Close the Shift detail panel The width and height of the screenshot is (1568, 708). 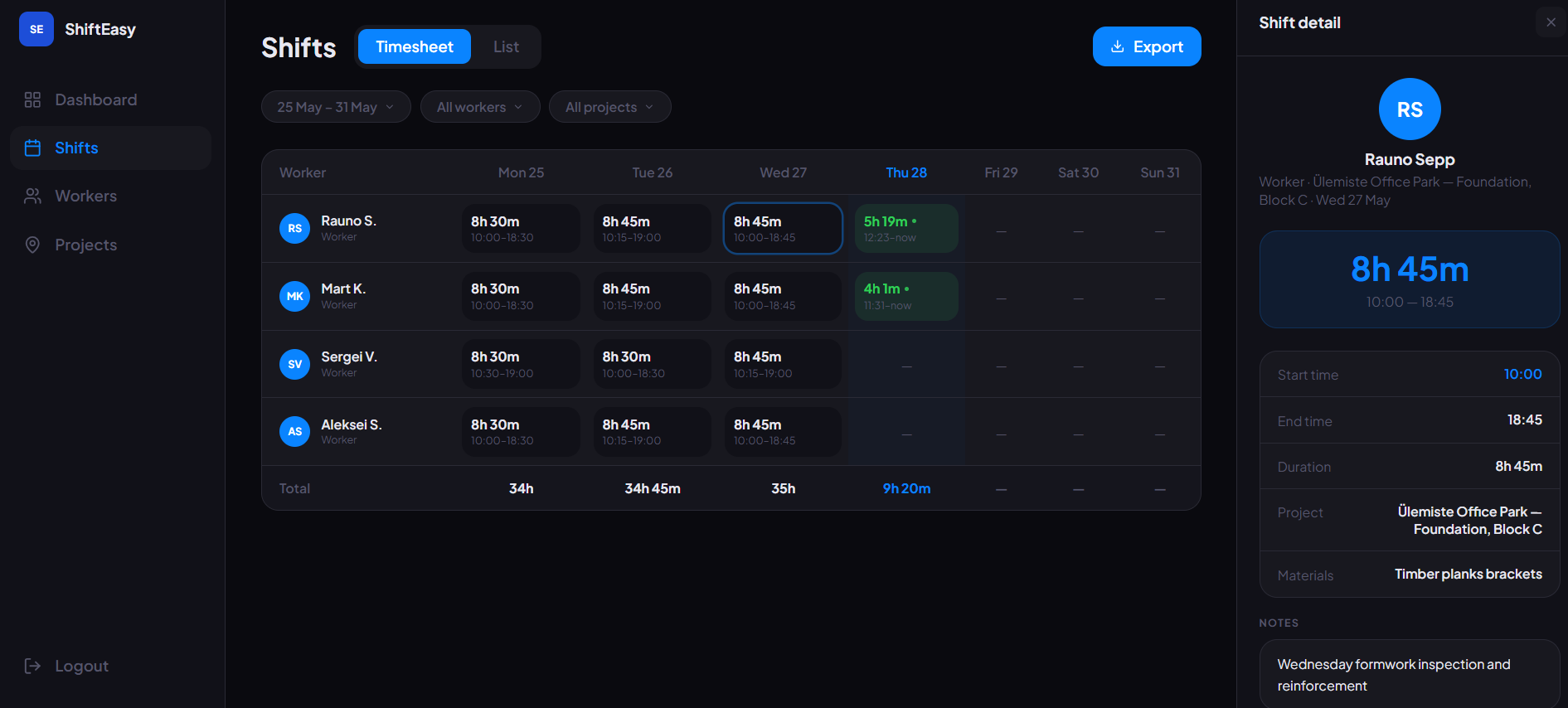click(x=1551, y=22)
